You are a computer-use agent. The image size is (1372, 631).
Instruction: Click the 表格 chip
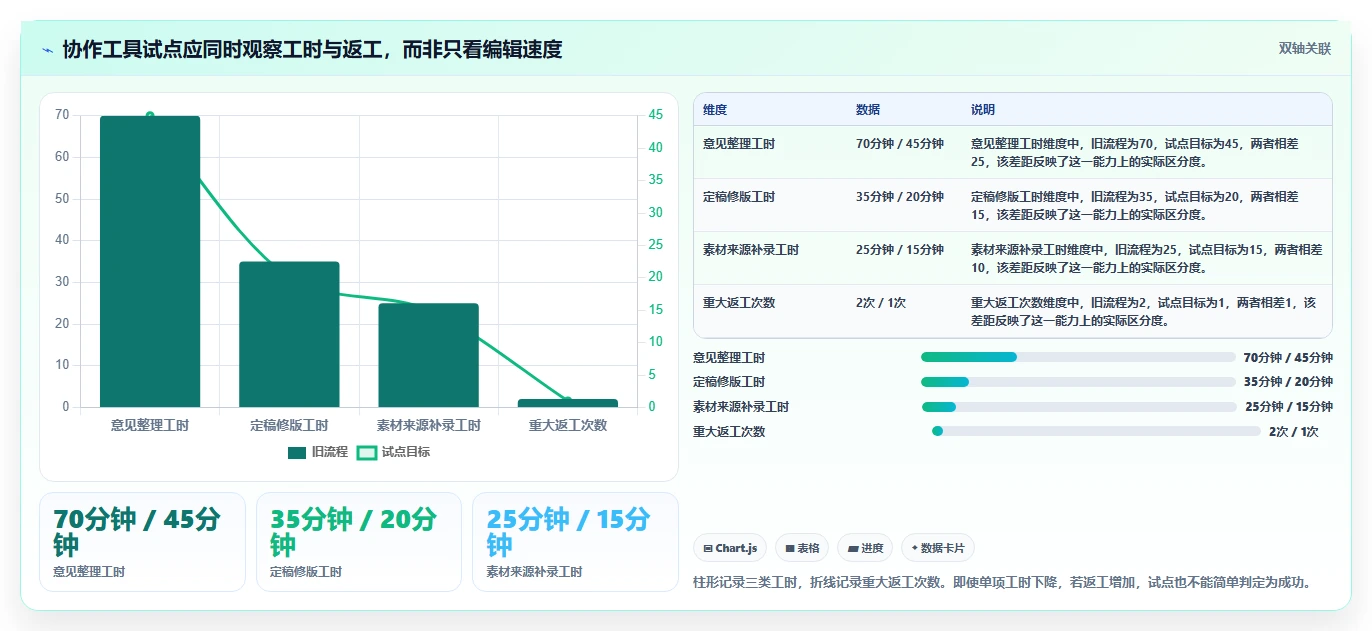click(803, 548)
